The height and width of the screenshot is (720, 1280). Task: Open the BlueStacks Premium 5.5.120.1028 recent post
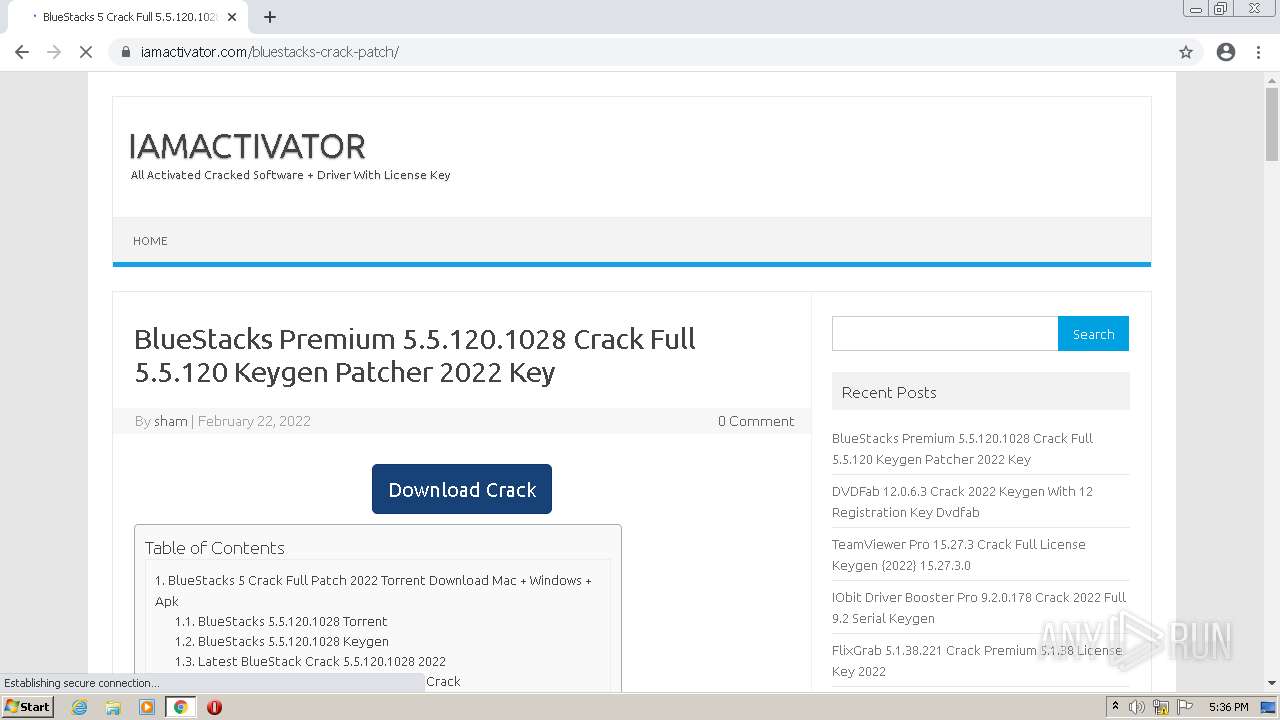click(x=962, y=449)
